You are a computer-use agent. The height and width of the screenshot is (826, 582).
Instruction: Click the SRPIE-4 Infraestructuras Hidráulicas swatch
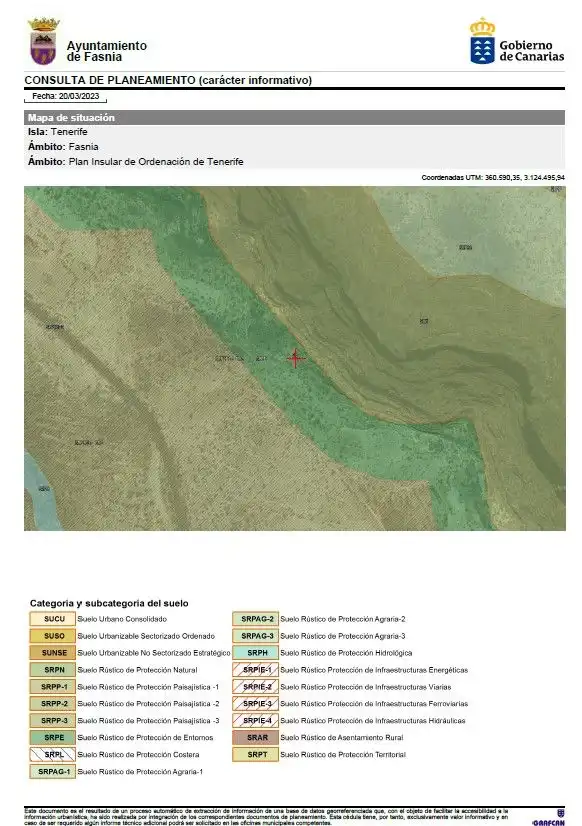255,721
